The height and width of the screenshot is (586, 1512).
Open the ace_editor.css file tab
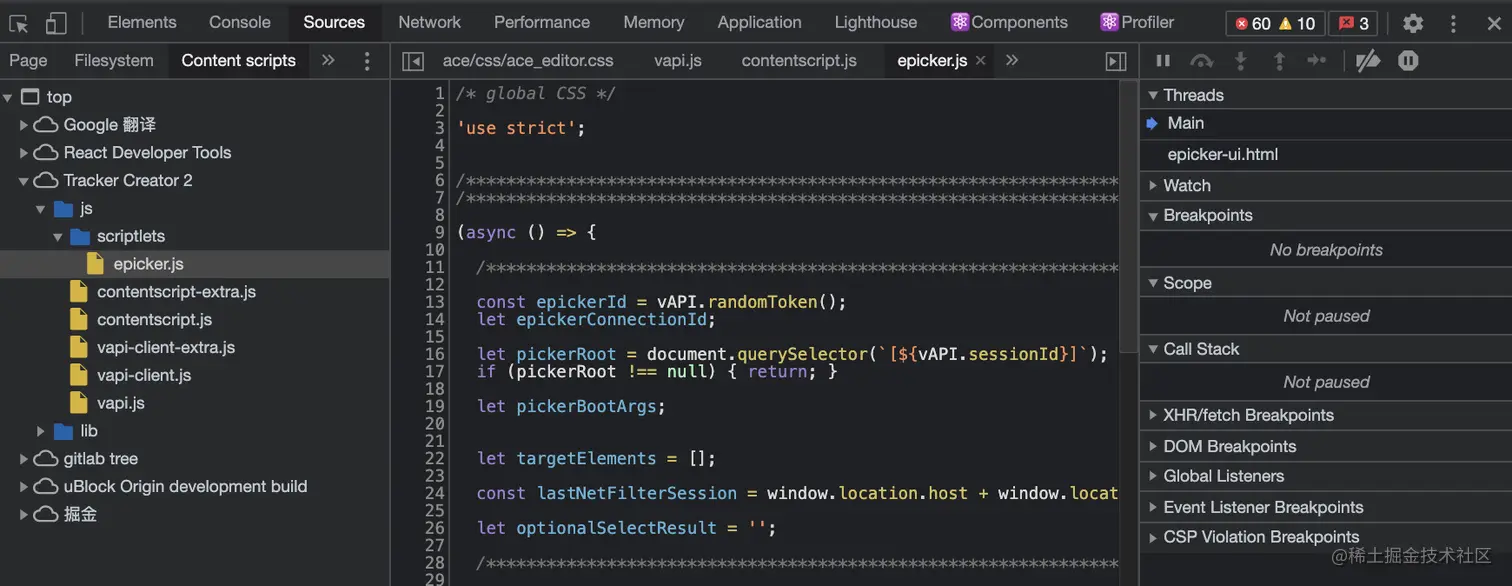coord(528,61)
